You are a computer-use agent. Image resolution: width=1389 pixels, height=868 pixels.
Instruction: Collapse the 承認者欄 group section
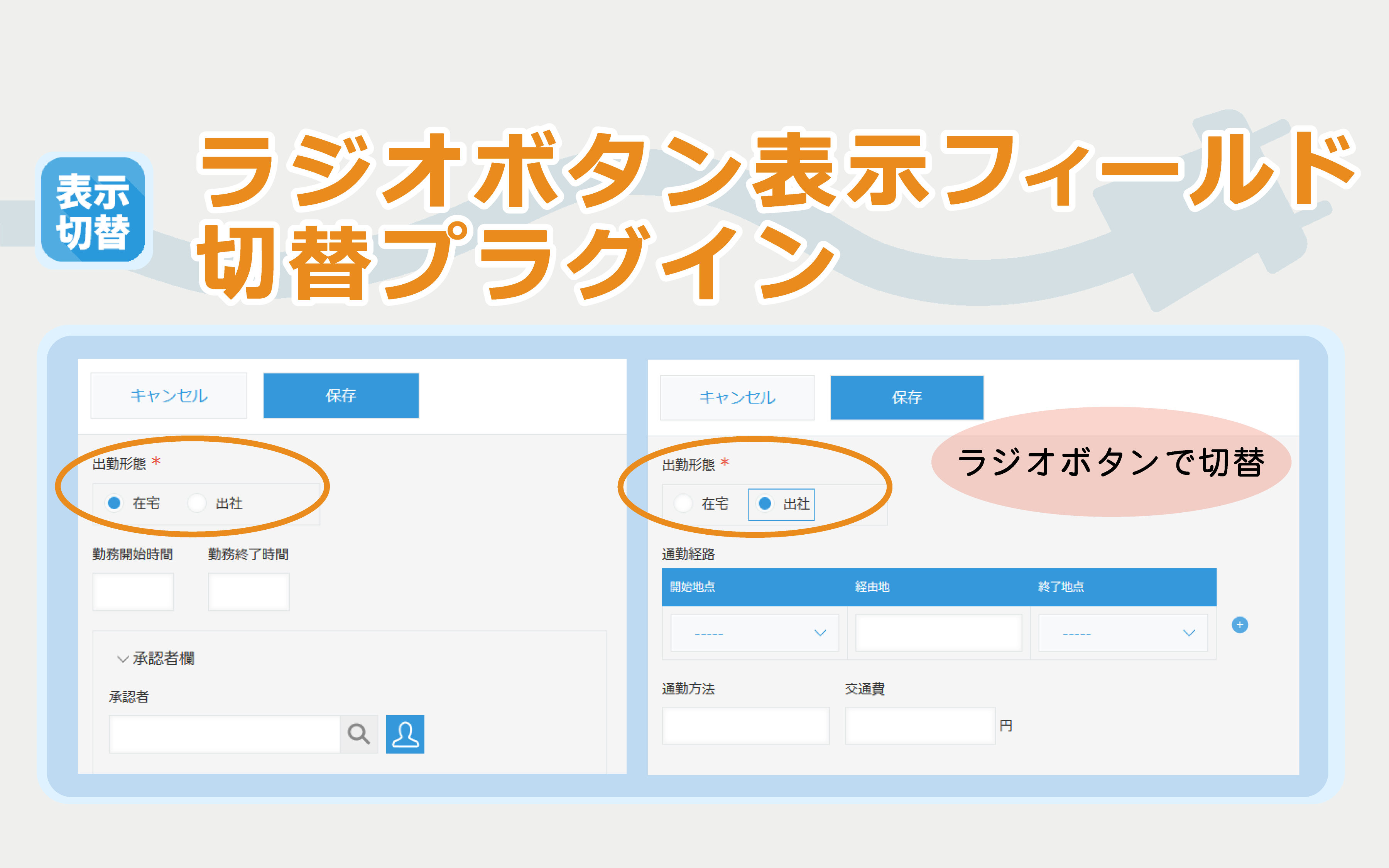(122, 659)
